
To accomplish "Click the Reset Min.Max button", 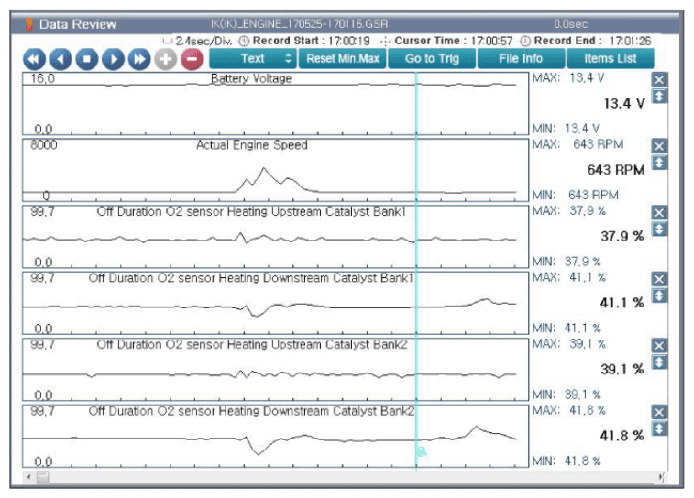I will point(345,59).
